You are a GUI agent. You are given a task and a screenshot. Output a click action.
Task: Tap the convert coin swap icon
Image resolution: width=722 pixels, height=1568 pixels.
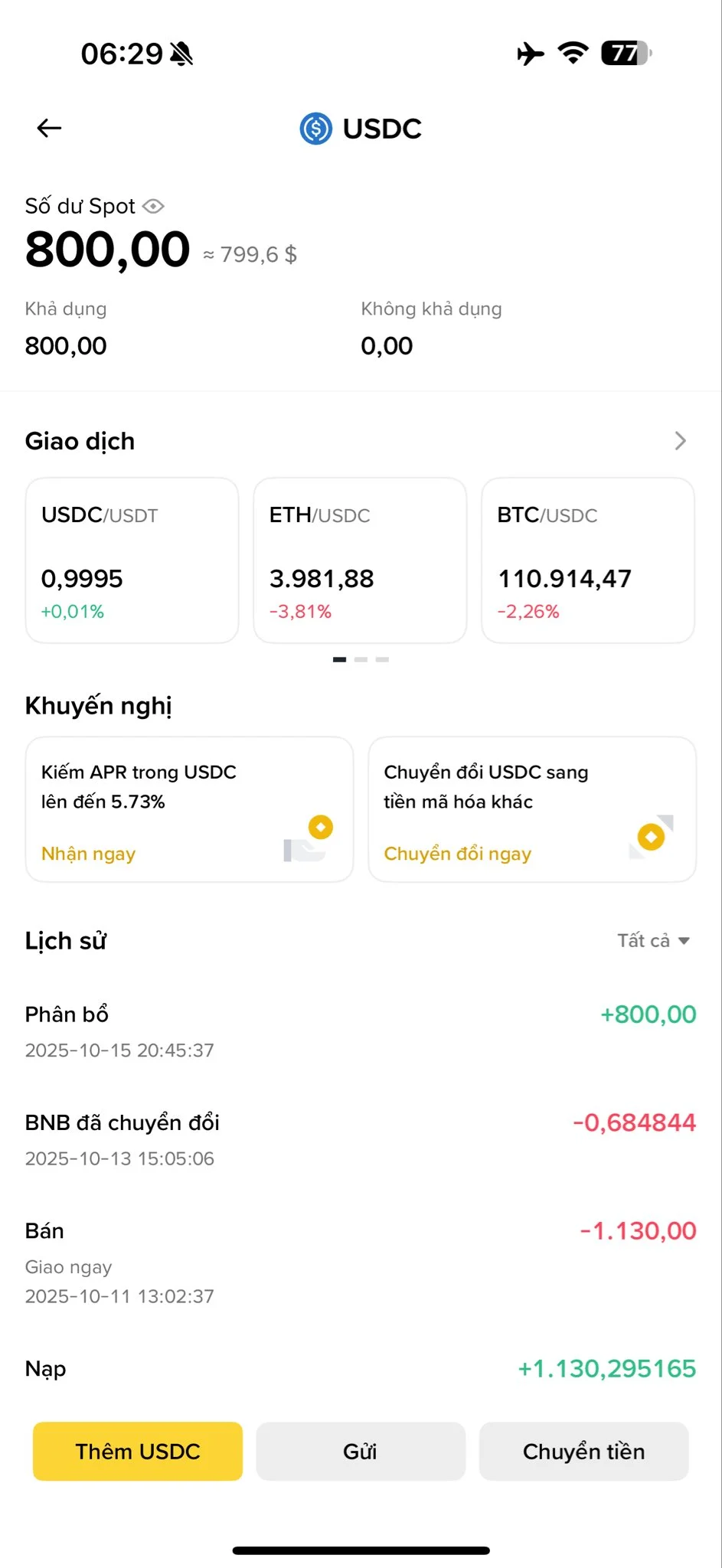click(x=652, y=837)
